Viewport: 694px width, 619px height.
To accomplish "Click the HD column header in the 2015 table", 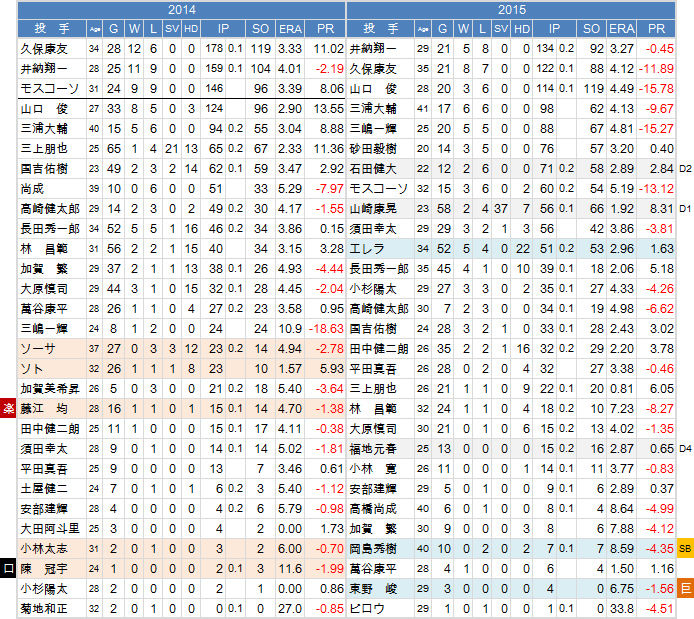I will (x=522, y=29).
